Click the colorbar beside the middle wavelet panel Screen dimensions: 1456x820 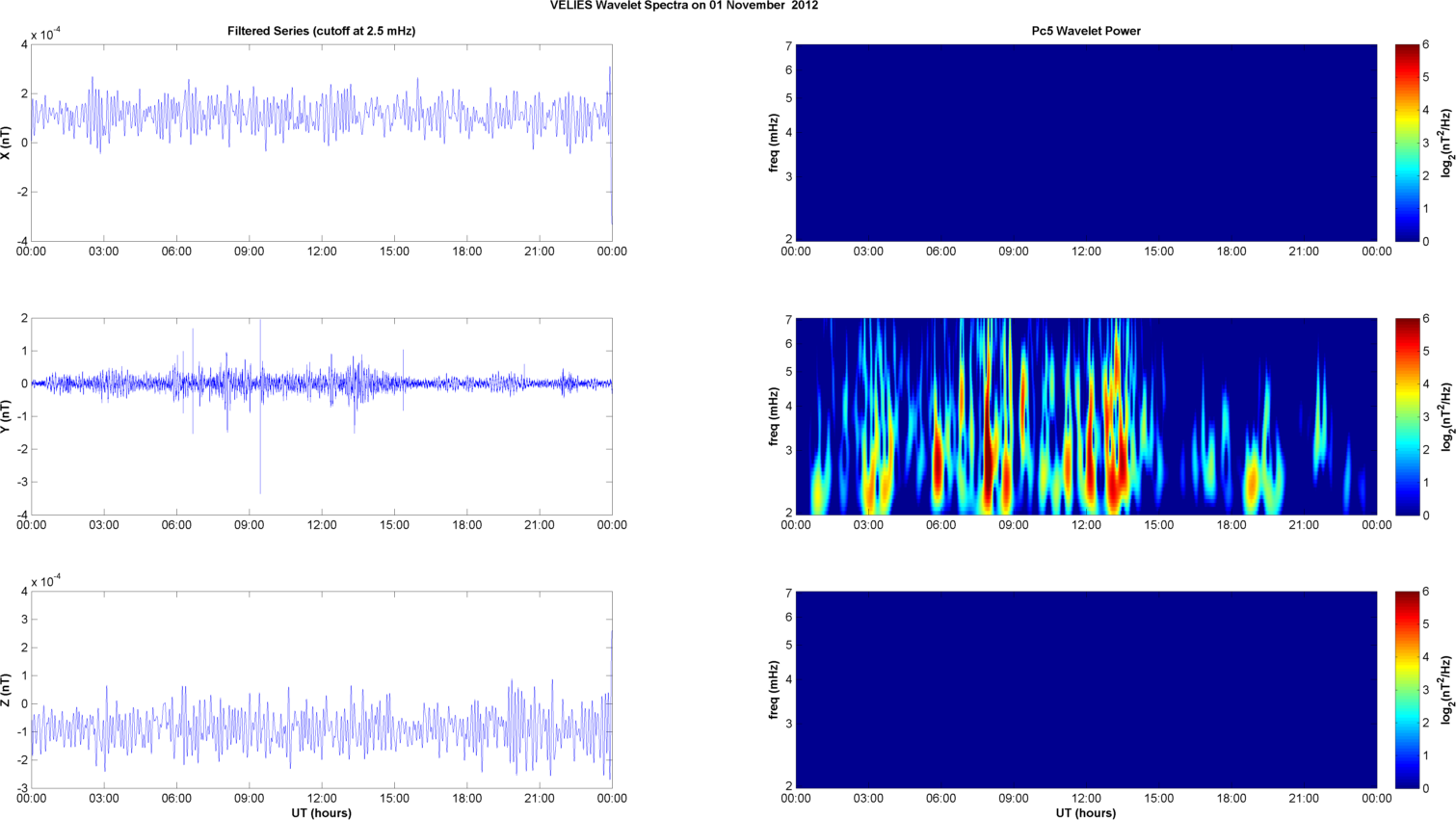[1407, 416]
